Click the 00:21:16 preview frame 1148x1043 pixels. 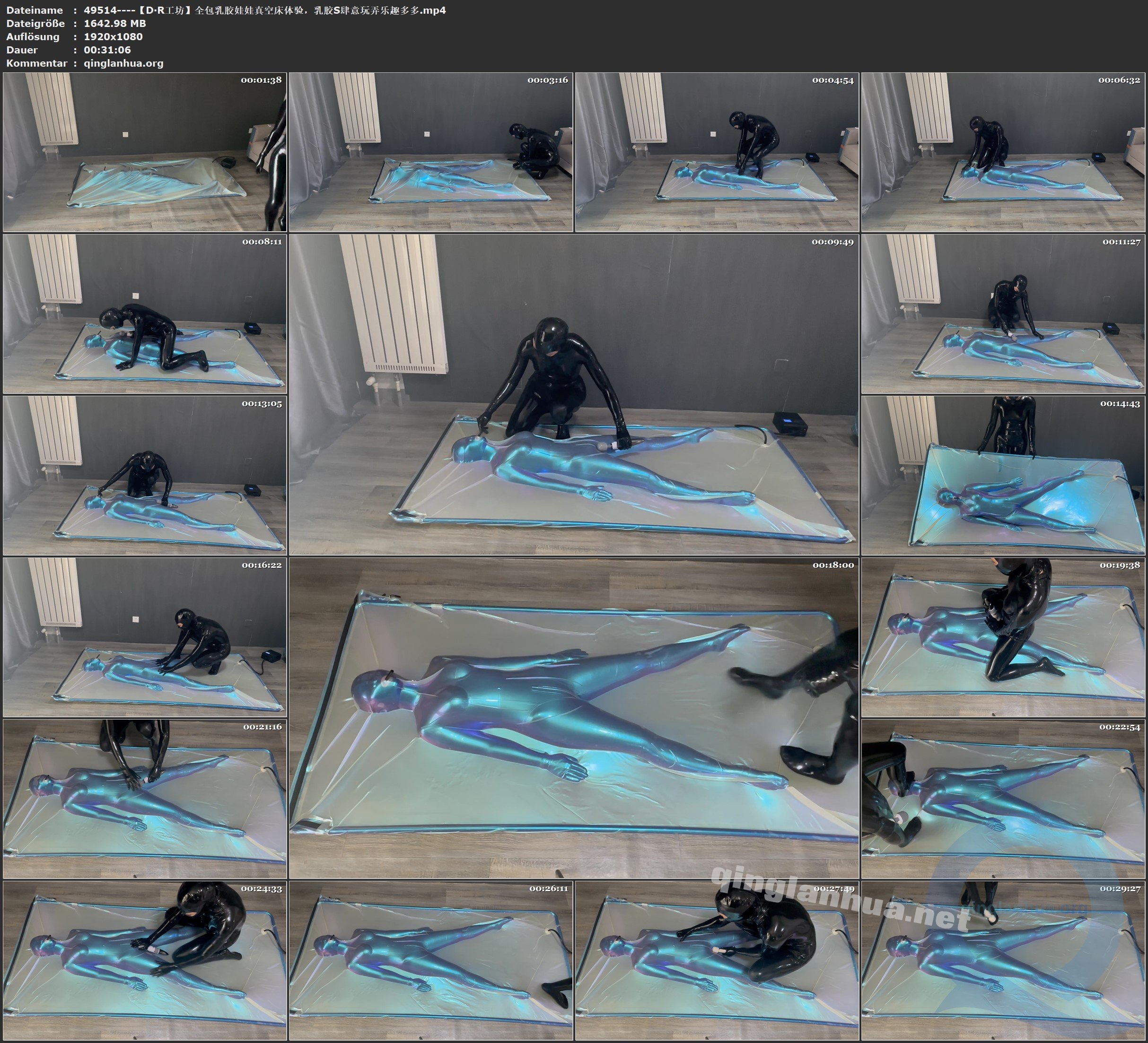click(x=145, y=799)
